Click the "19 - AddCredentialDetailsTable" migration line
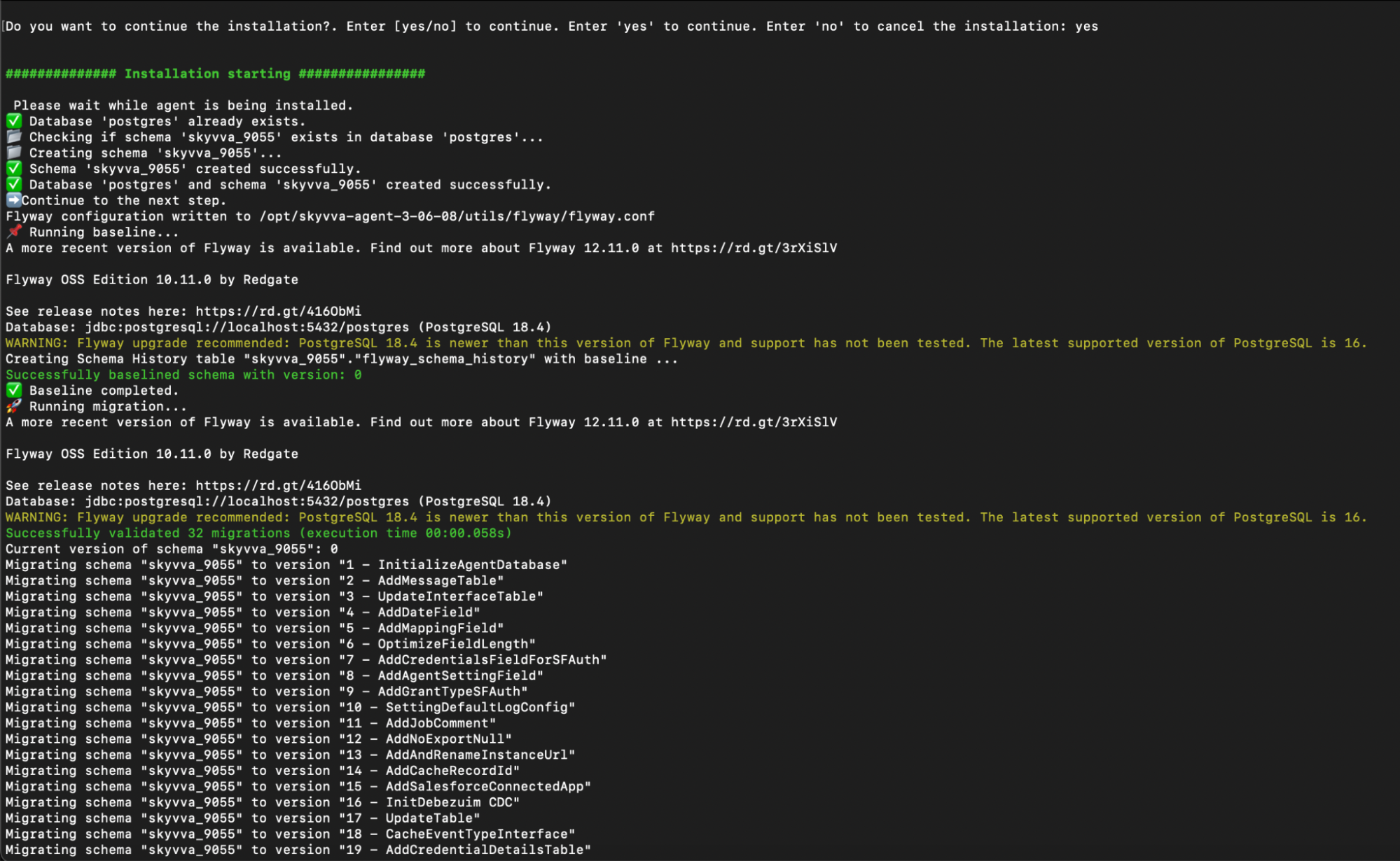Image resolution: width=1400 pixels, height=861 pixels. coord(298,850)
